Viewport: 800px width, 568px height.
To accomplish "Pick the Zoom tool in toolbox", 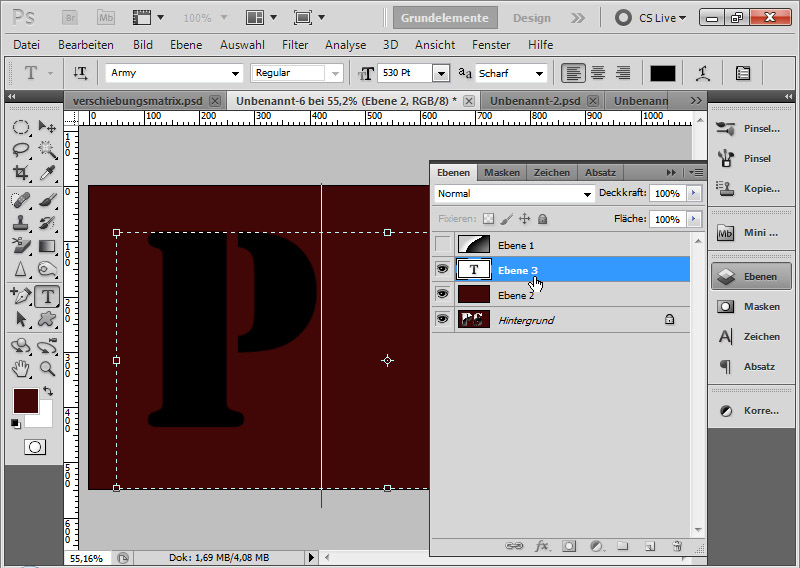I will pyautogui.click(x=46, y=368).
